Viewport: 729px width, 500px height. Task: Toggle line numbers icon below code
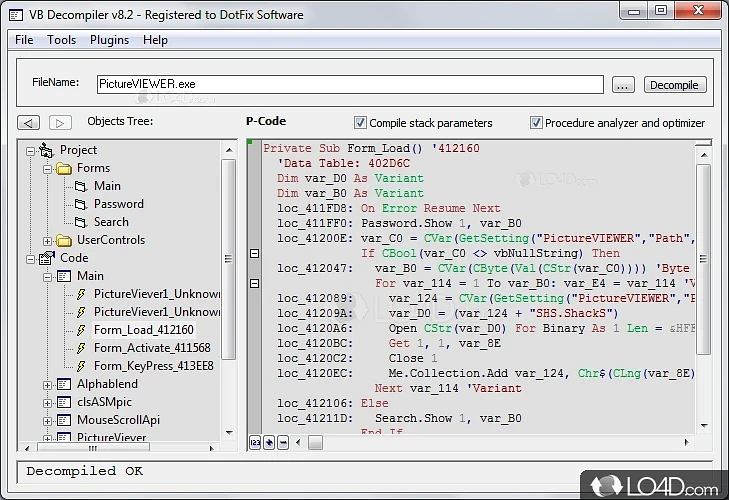tap(255, 442)
